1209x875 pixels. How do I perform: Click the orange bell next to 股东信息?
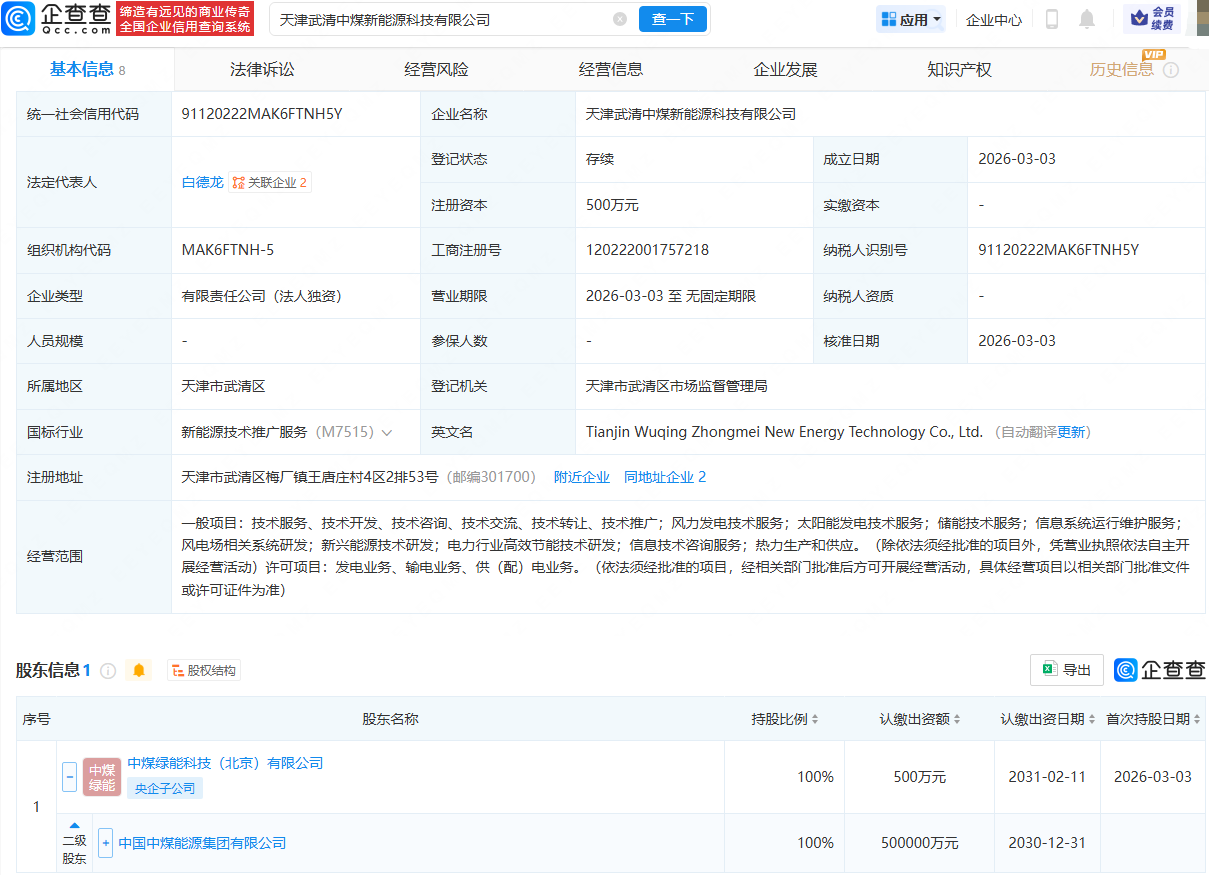click(139, 670)
